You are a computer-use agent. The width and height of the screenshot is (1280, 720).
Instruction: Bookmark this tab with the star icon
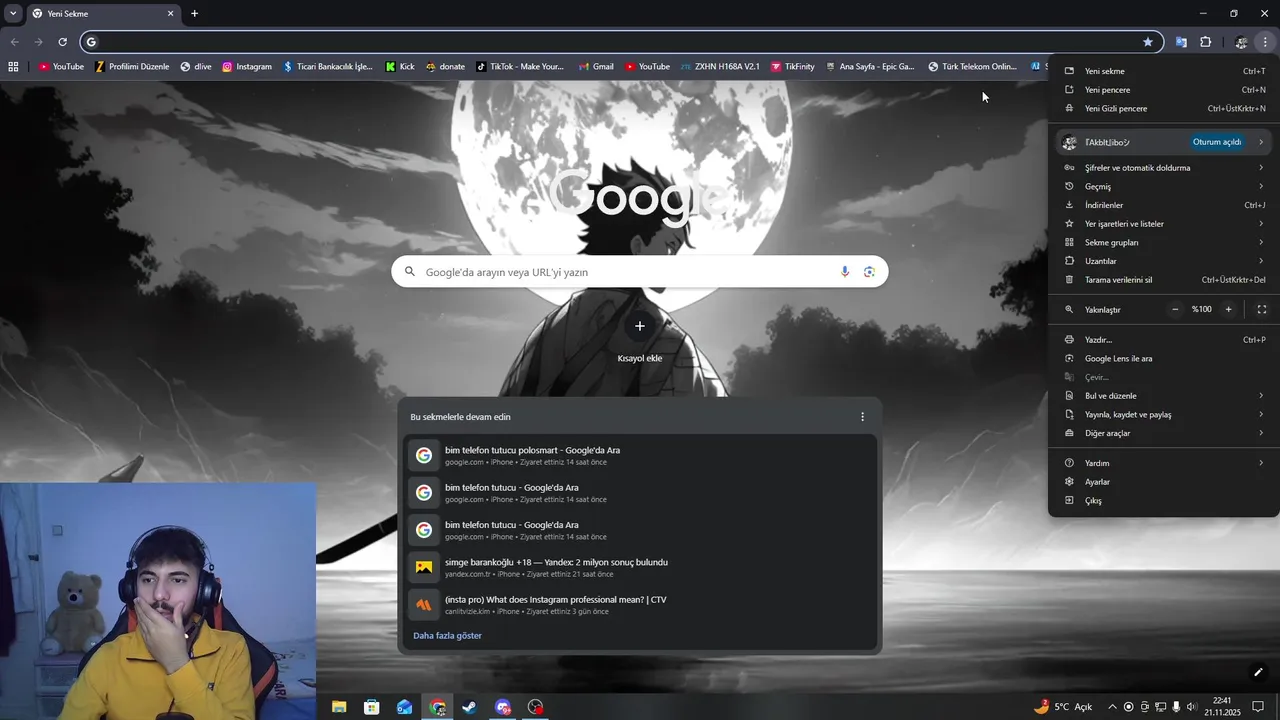coord(1148,42)
